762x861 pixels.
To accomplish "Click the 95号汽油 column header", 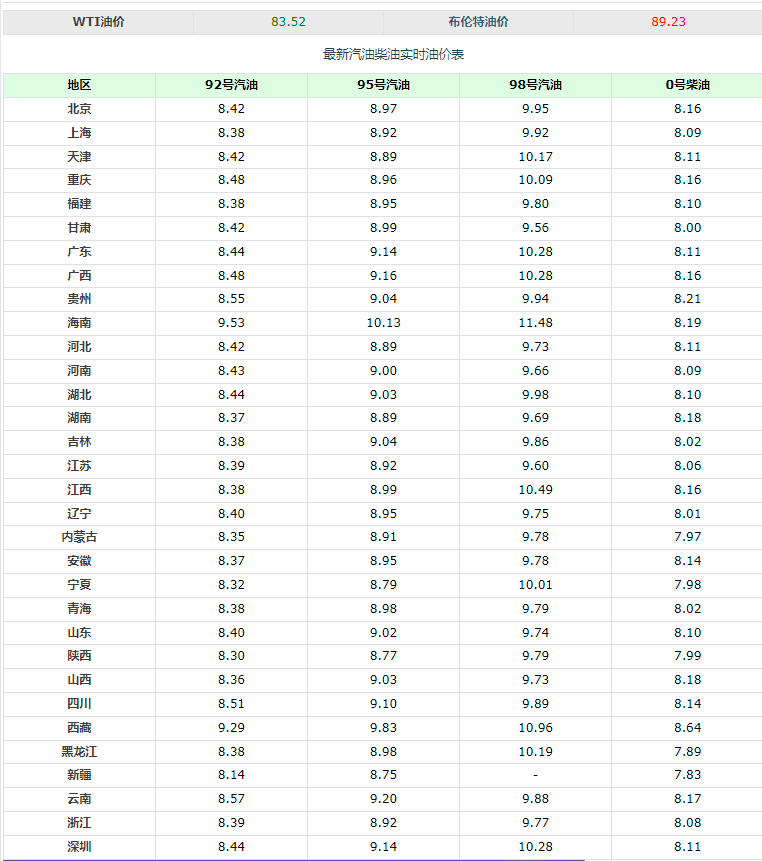I will (383, 85).
